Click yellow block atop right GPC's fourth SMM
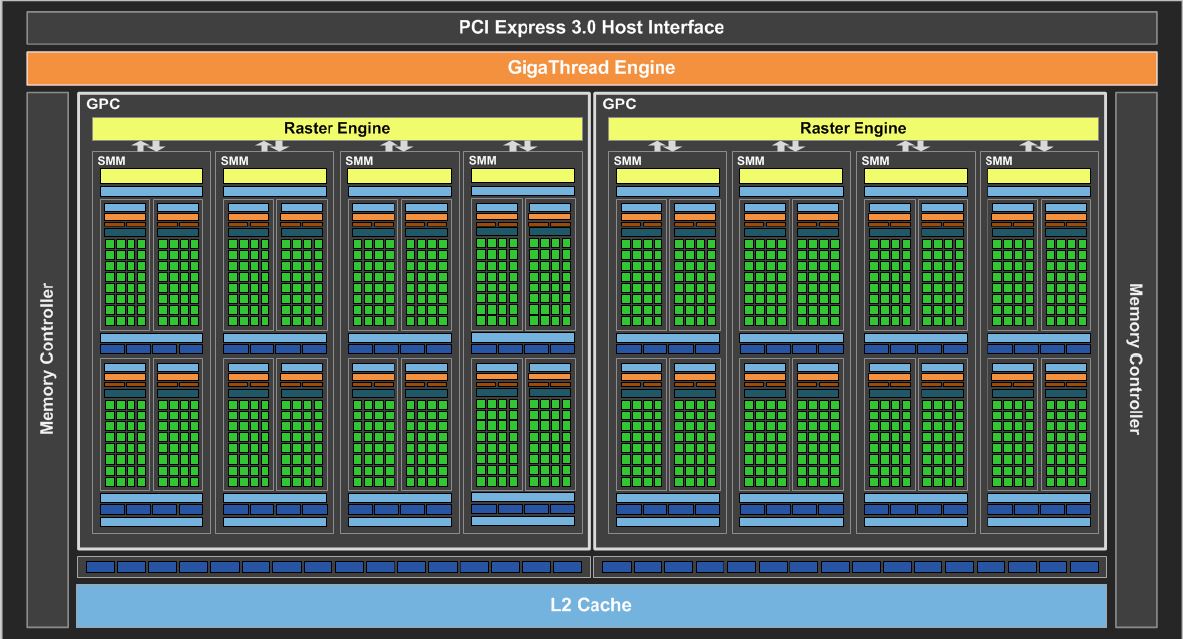The image size is (1183, 639). [1039, 176]
